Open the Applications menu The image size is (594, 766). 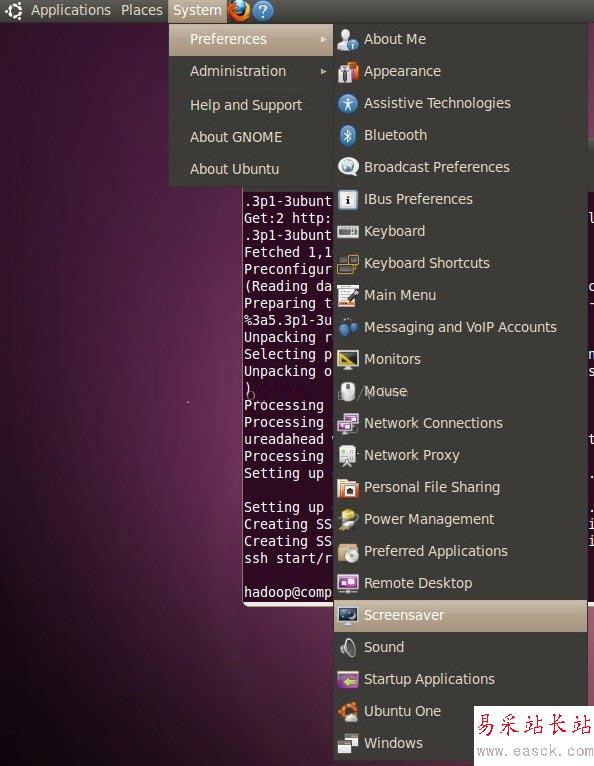coord(71,10)
